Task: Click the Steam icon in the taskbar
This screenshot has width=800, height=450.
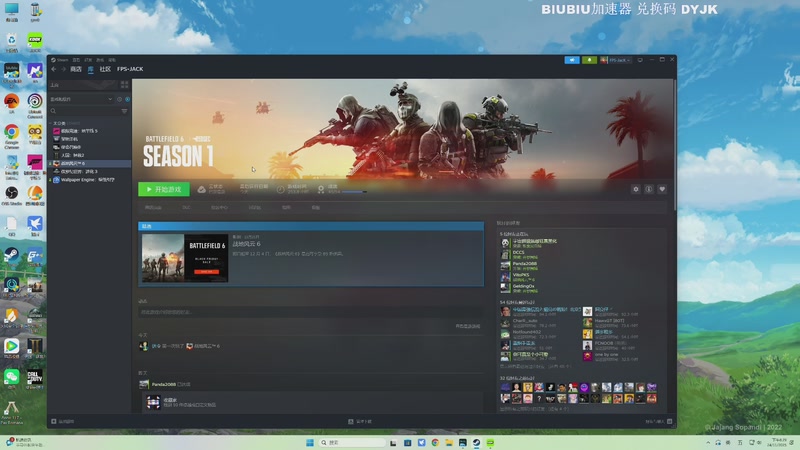Action: (x=477, y=442)
